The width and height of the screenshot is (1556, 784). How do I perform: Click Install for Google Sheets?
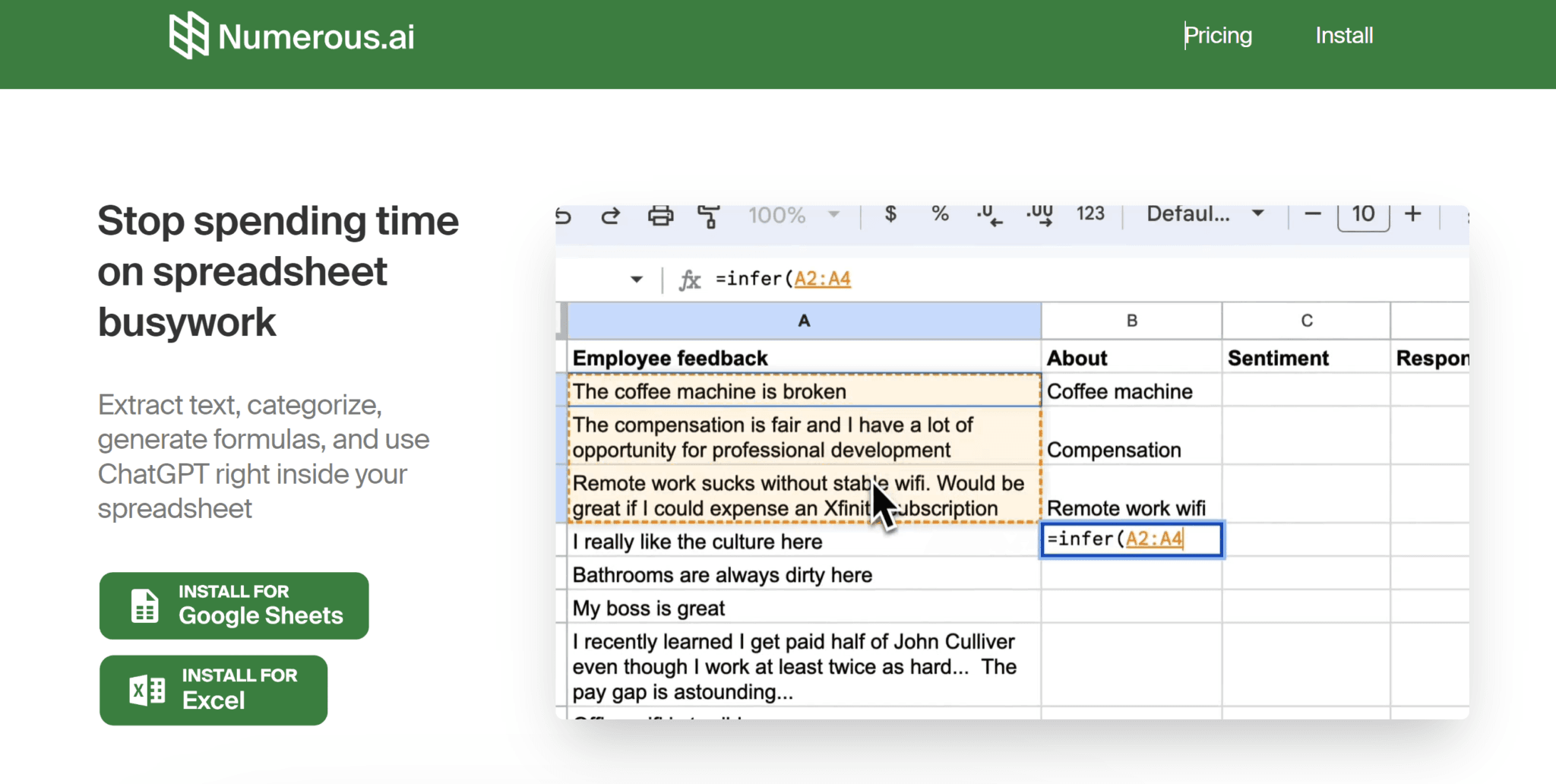point(233,605)
